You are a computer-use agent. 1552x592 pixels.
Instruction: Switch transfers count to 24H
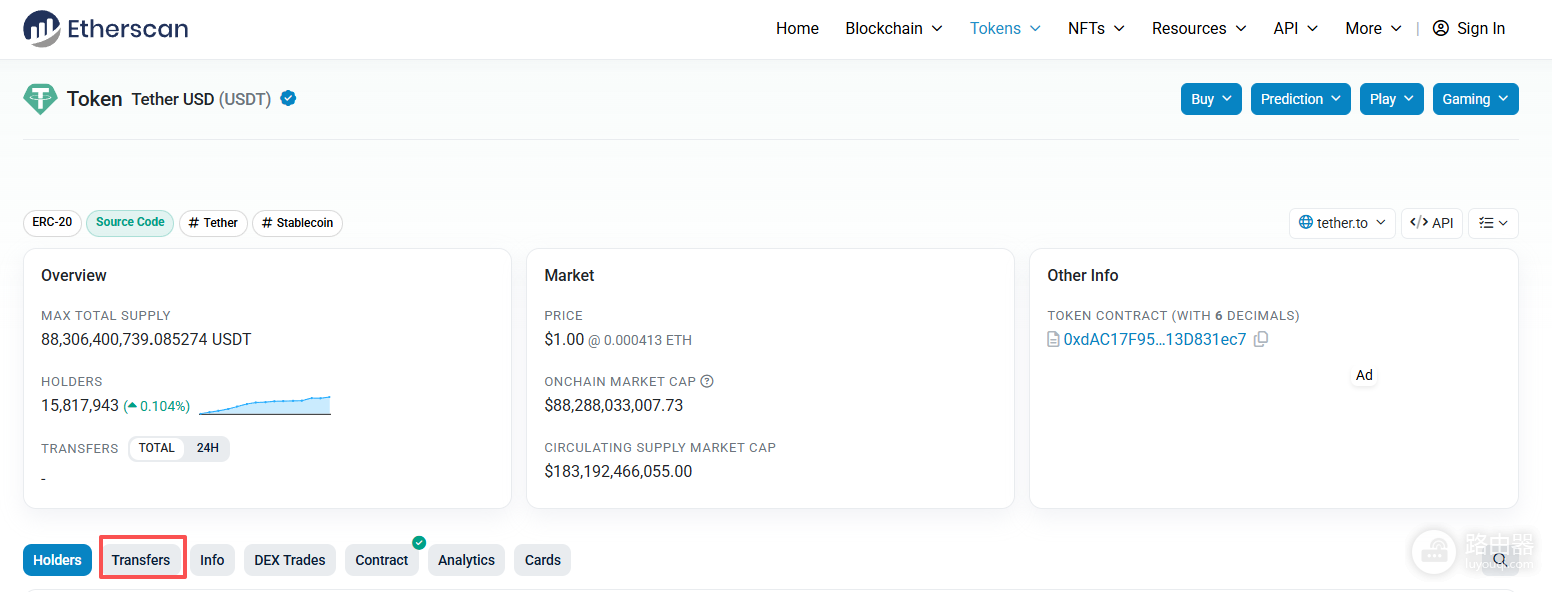pos(207,448)
